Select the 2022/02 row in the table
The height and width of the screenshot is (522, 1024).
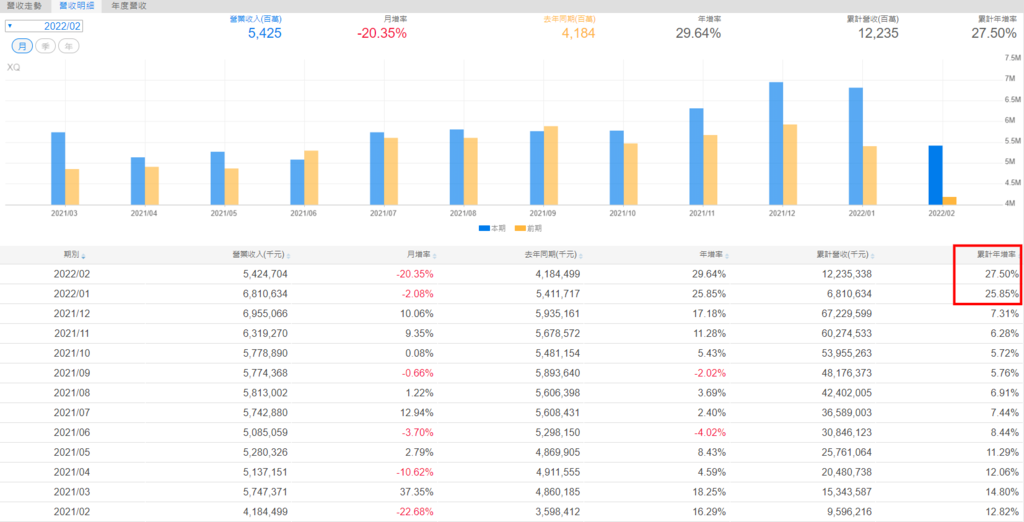point(512,274)
